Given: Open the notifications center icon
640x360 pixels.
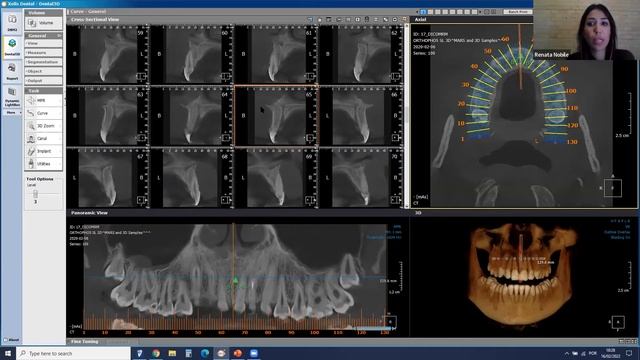Looking at the screenshot, I should tap(629, 353).
